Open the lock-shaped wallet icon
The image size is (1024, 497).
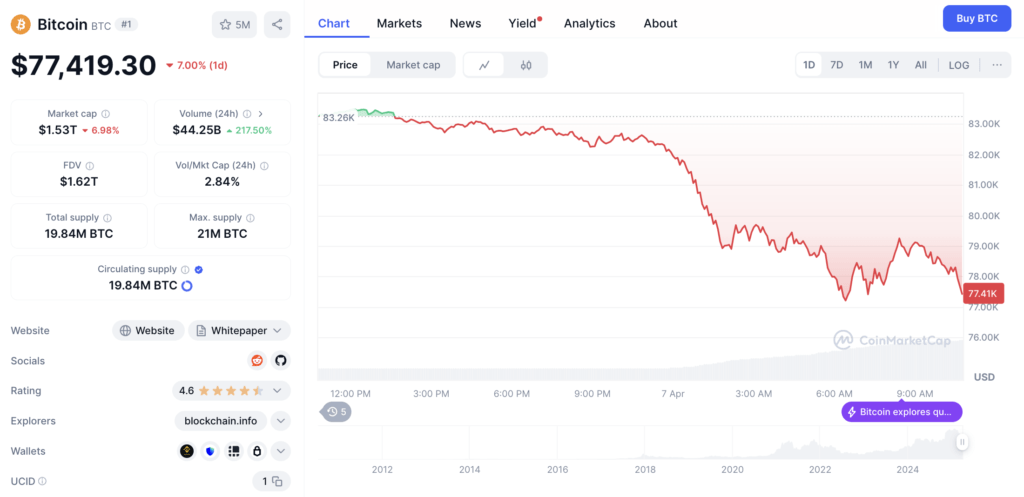click(257, 451)
